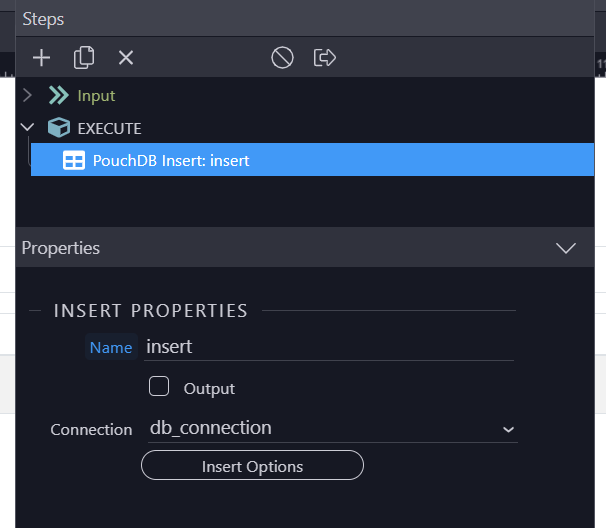
Task: Click the EXECUTE cube icon
Action: tap(59, 128)
